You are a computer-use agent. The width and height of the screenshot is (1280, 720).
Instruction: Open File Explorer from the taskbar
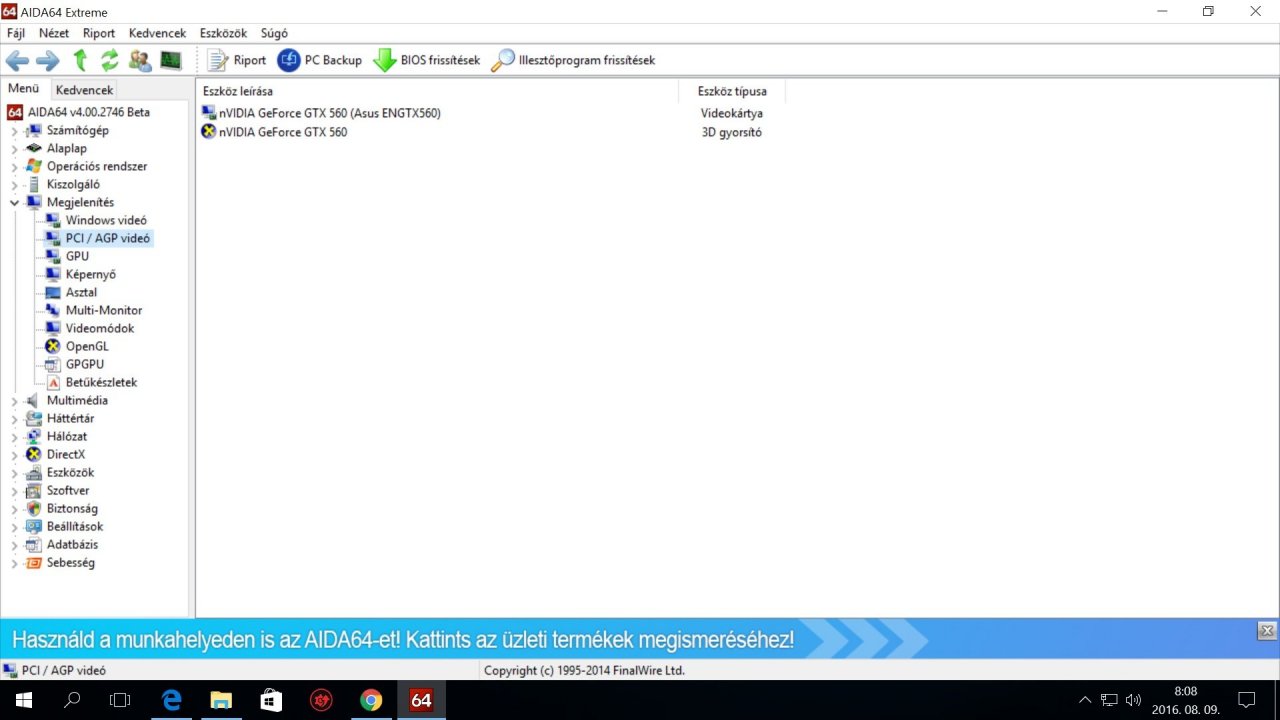(x=221, y=700)
